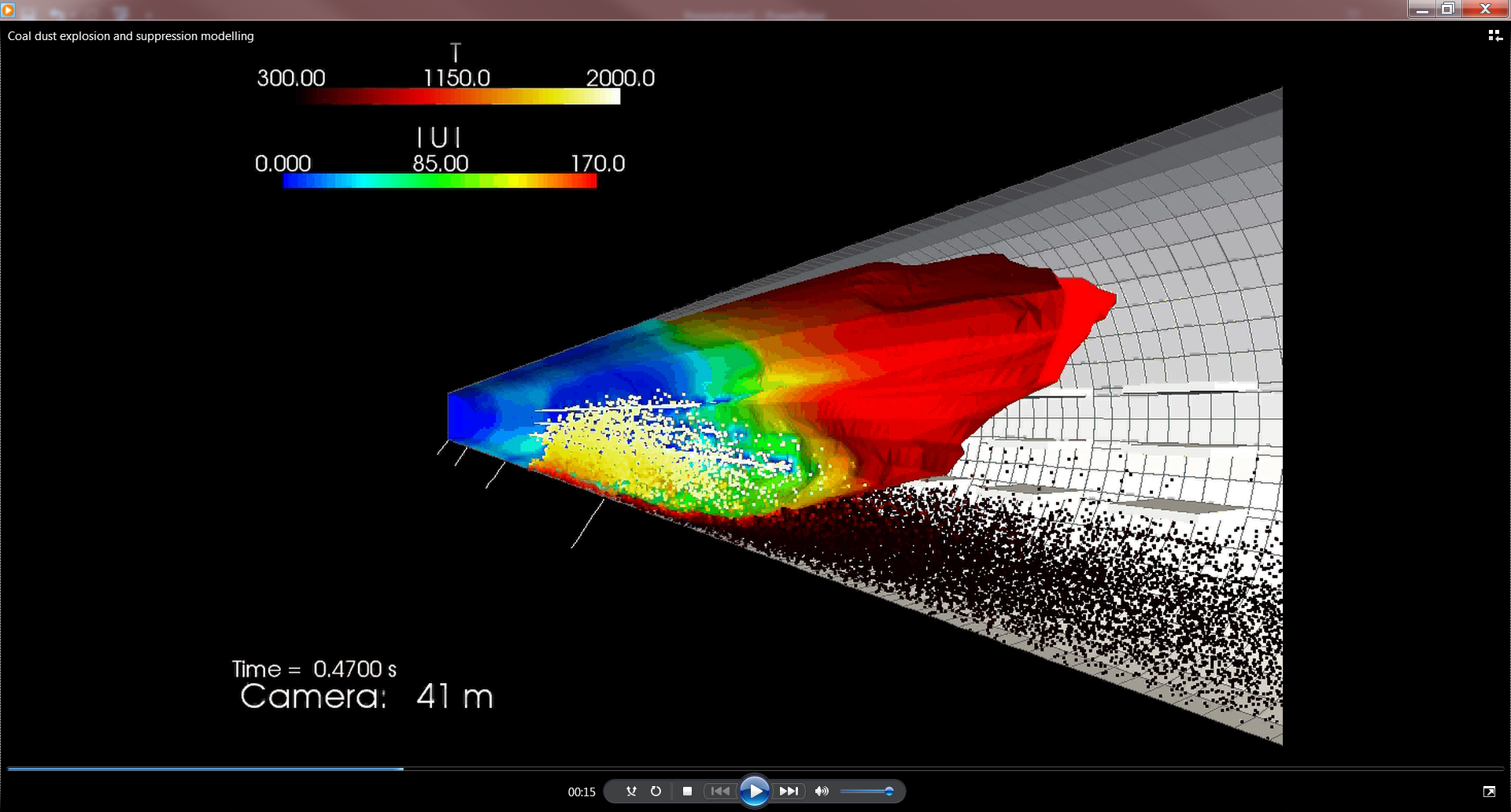Click the elapsed time display 00:15
This screenshot has width=1511, height=812.
(581, 792)
